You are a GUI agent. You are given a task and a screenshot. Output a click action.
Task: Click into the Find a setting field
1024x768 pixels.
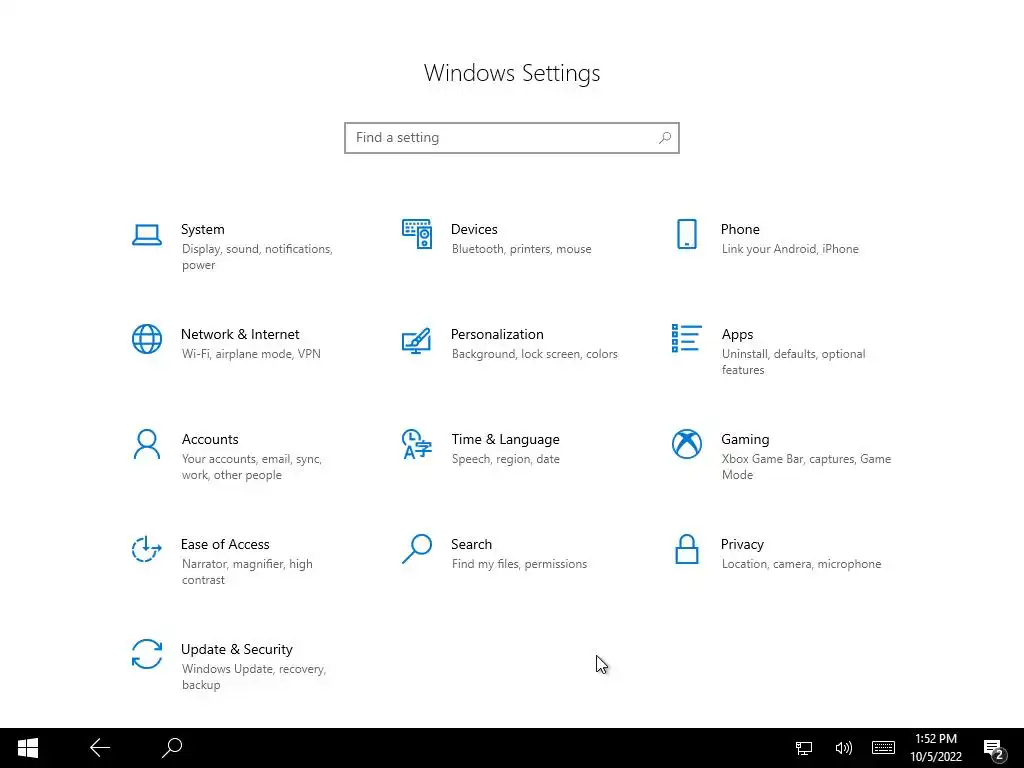[512, 138]
